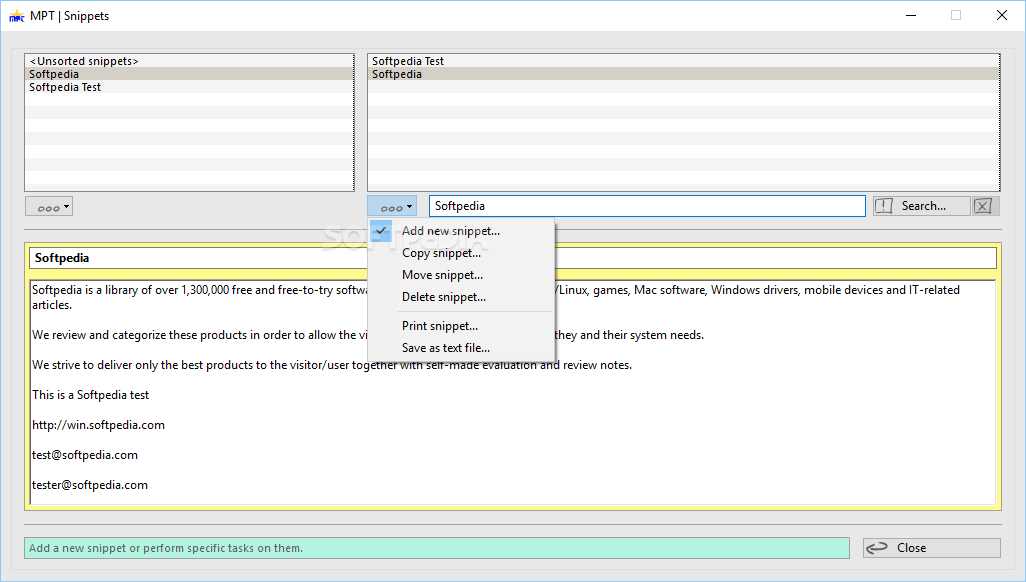The image size is (1026, 582).
Task: Click the snippet title field showing Softpedia
Action: click(512, 258)
